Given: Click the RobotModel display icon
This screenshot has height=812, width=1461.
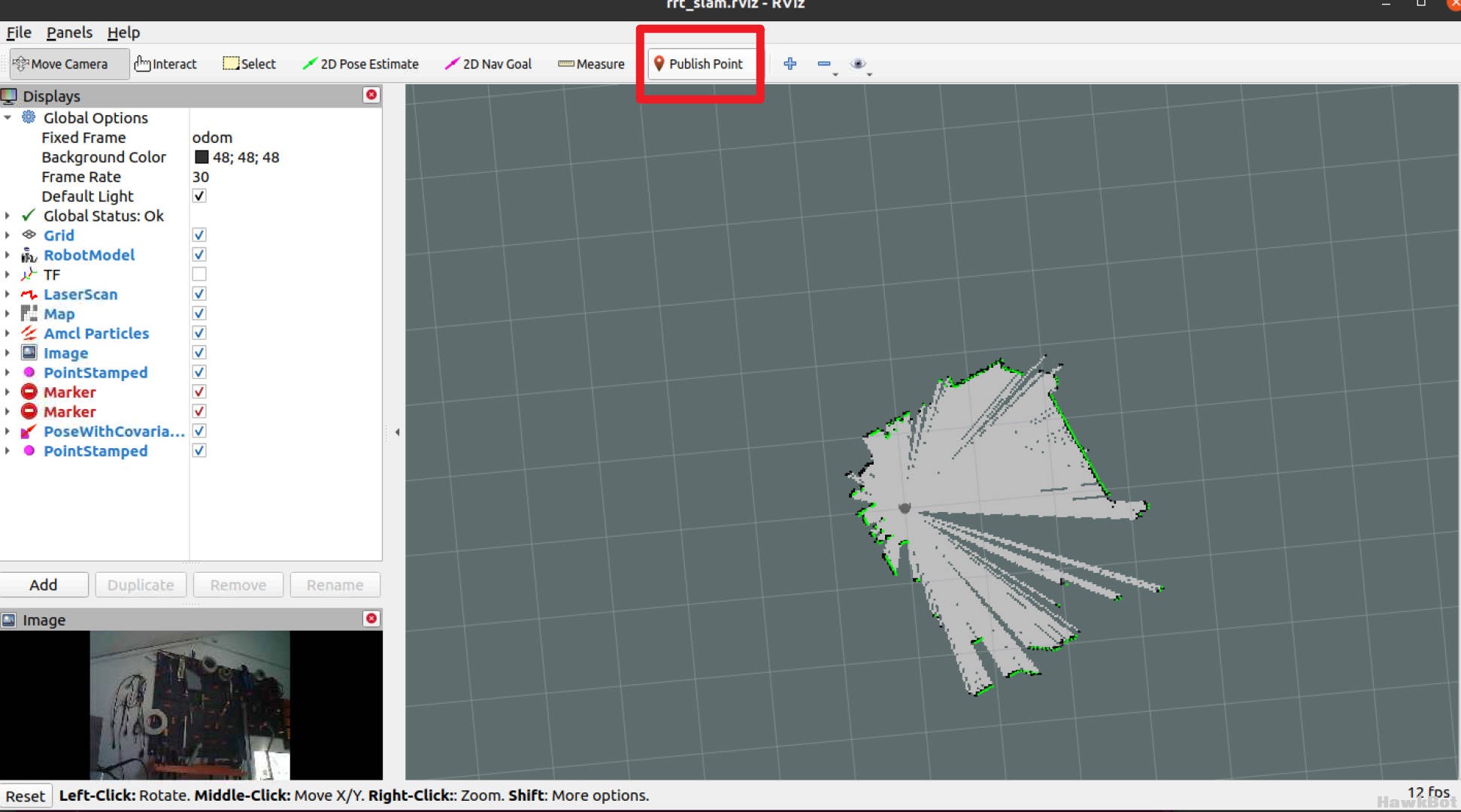Looking at the screenshot, I should pyautogui.click(x=29, y=255).
